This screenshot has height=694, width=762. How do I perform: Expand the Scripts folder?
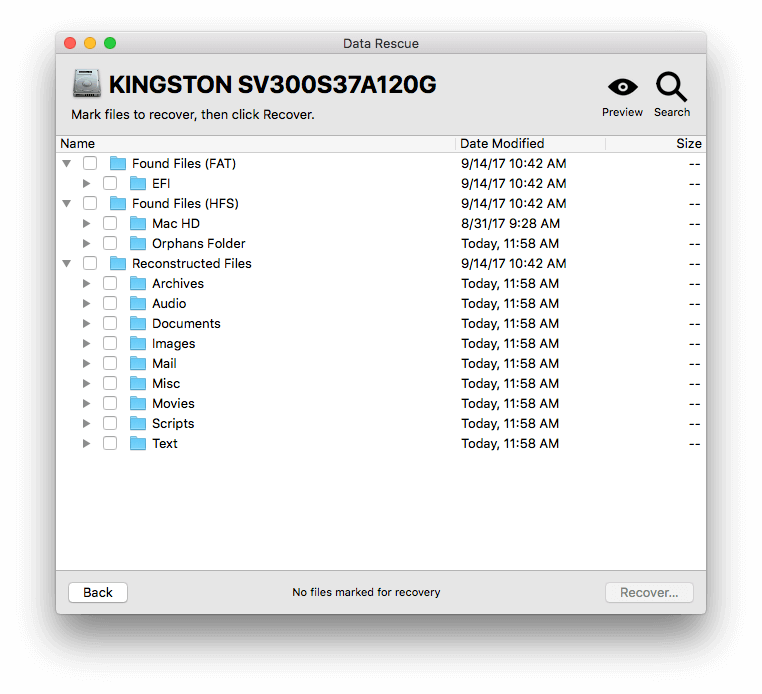(x=87, y=423)
